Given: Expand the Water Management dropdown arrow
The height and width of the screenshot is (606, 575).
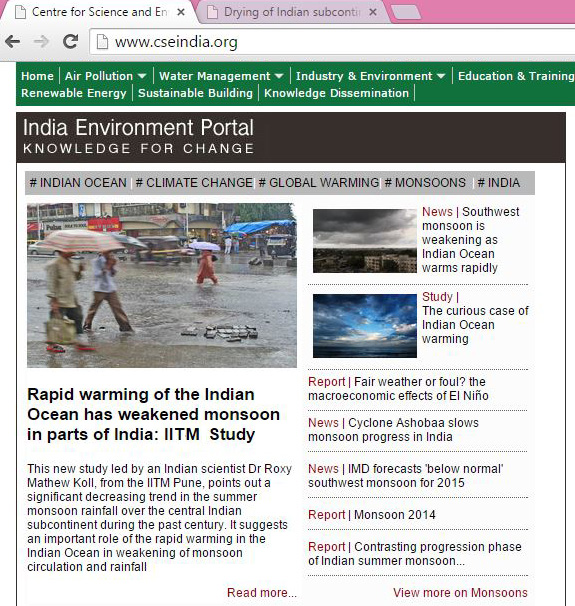Looking at the screenshot, I should point(279,76).
